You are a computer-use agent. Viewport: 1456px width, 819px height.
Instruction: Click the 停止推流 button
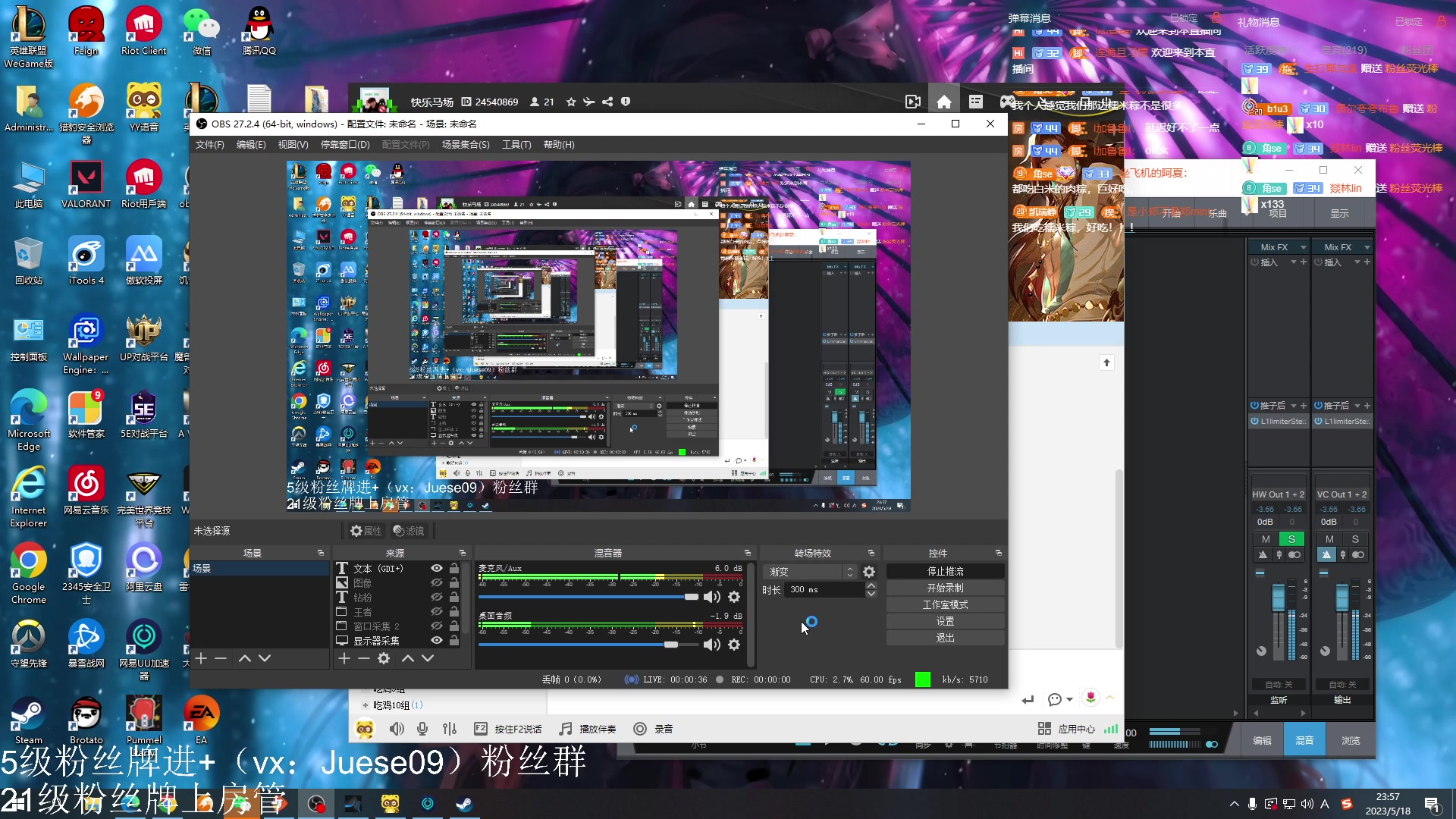pos(945,571)
